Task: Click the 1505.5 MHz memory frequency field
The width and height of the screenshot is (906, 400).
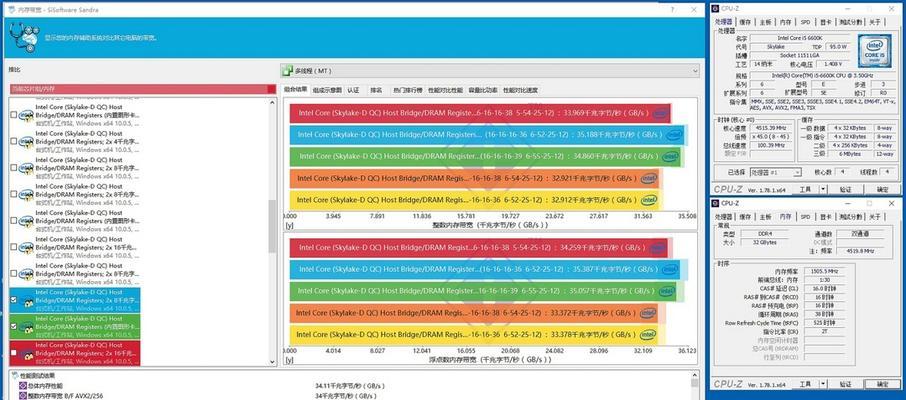Action: (x=825, y=271)
